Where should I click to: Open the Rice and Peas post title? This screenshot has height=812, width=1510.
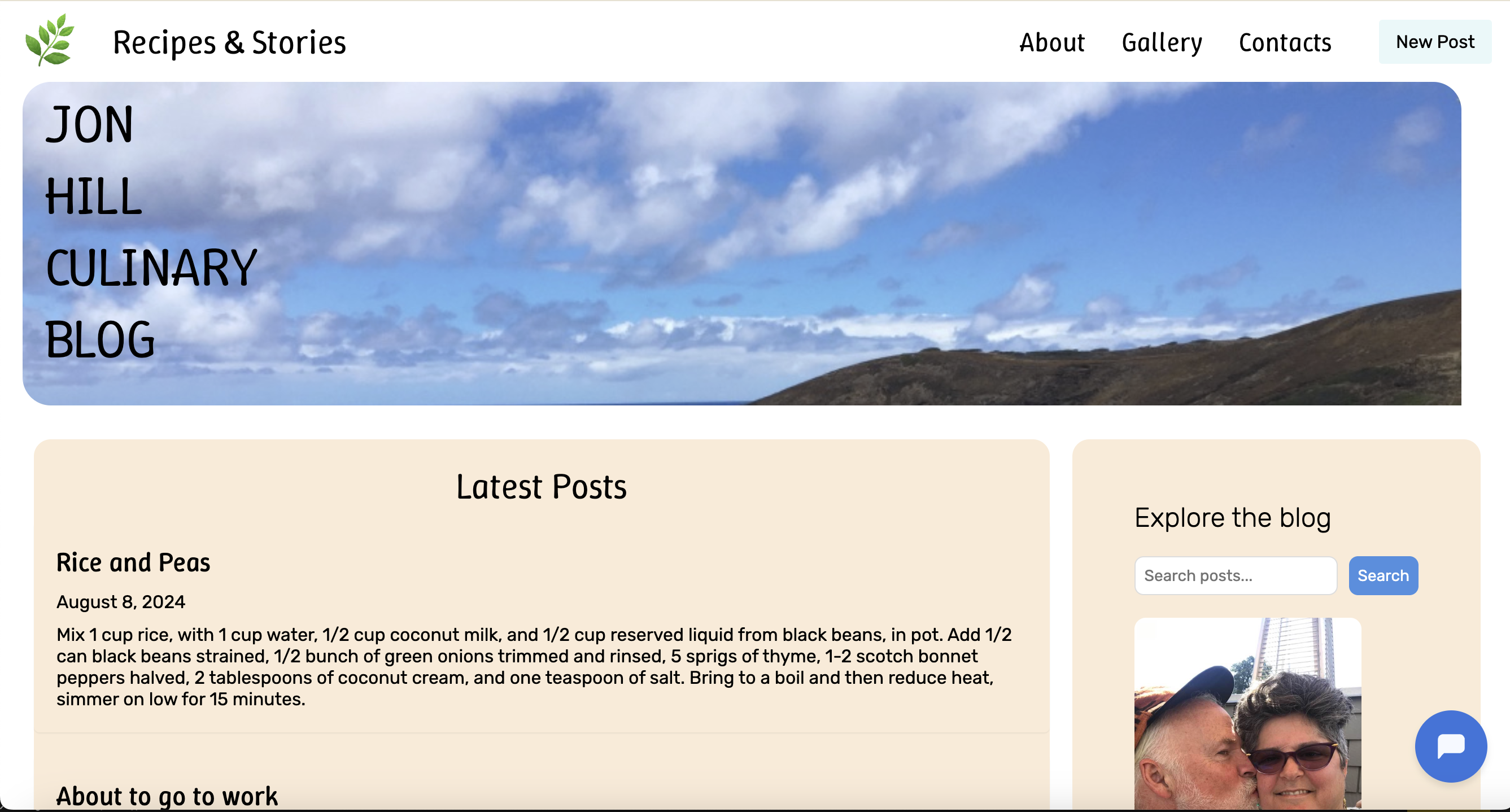pyautogui.click(x=133, y=562)
